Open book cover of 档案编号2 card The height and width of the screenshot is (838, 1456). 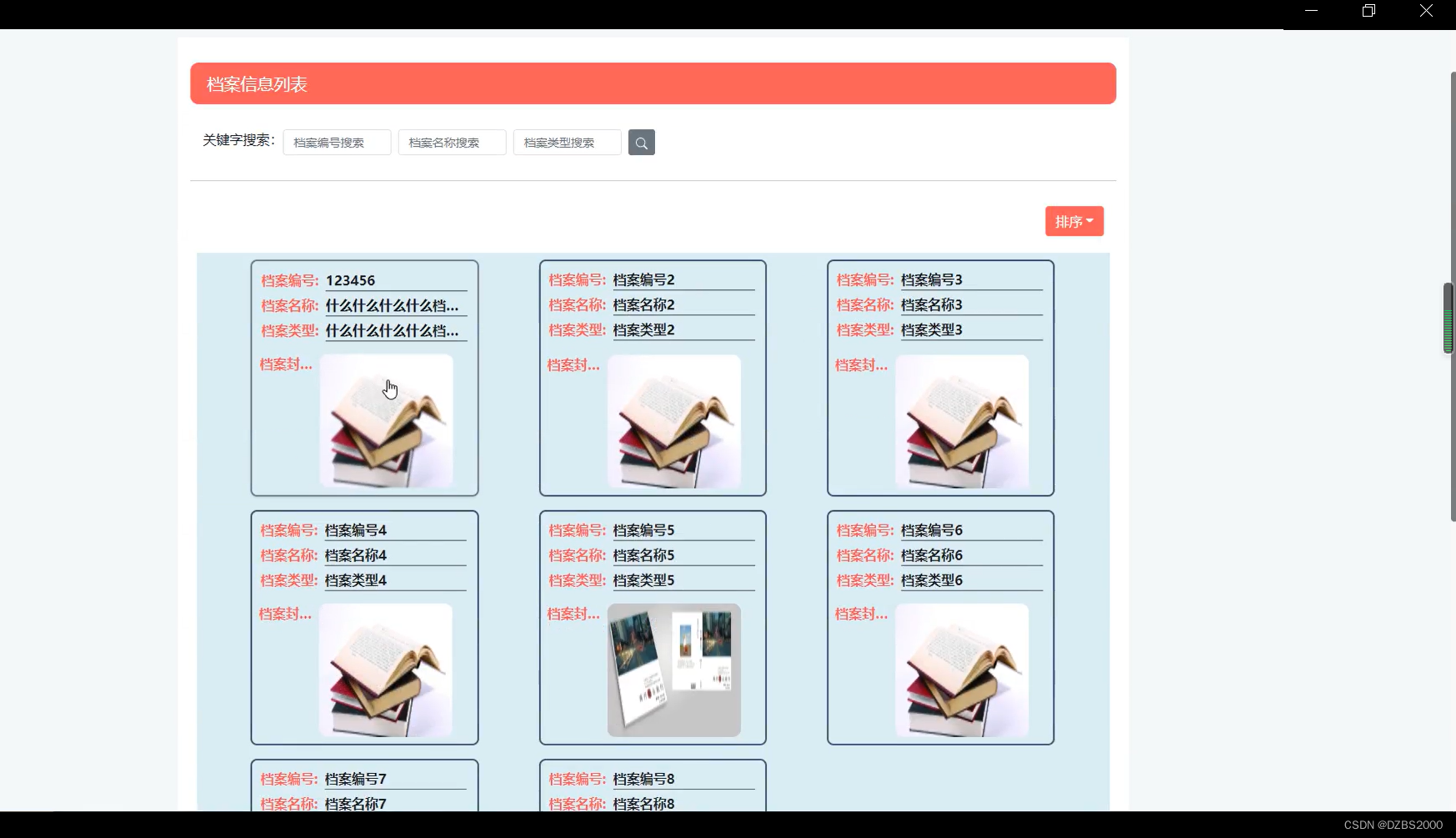674,421
